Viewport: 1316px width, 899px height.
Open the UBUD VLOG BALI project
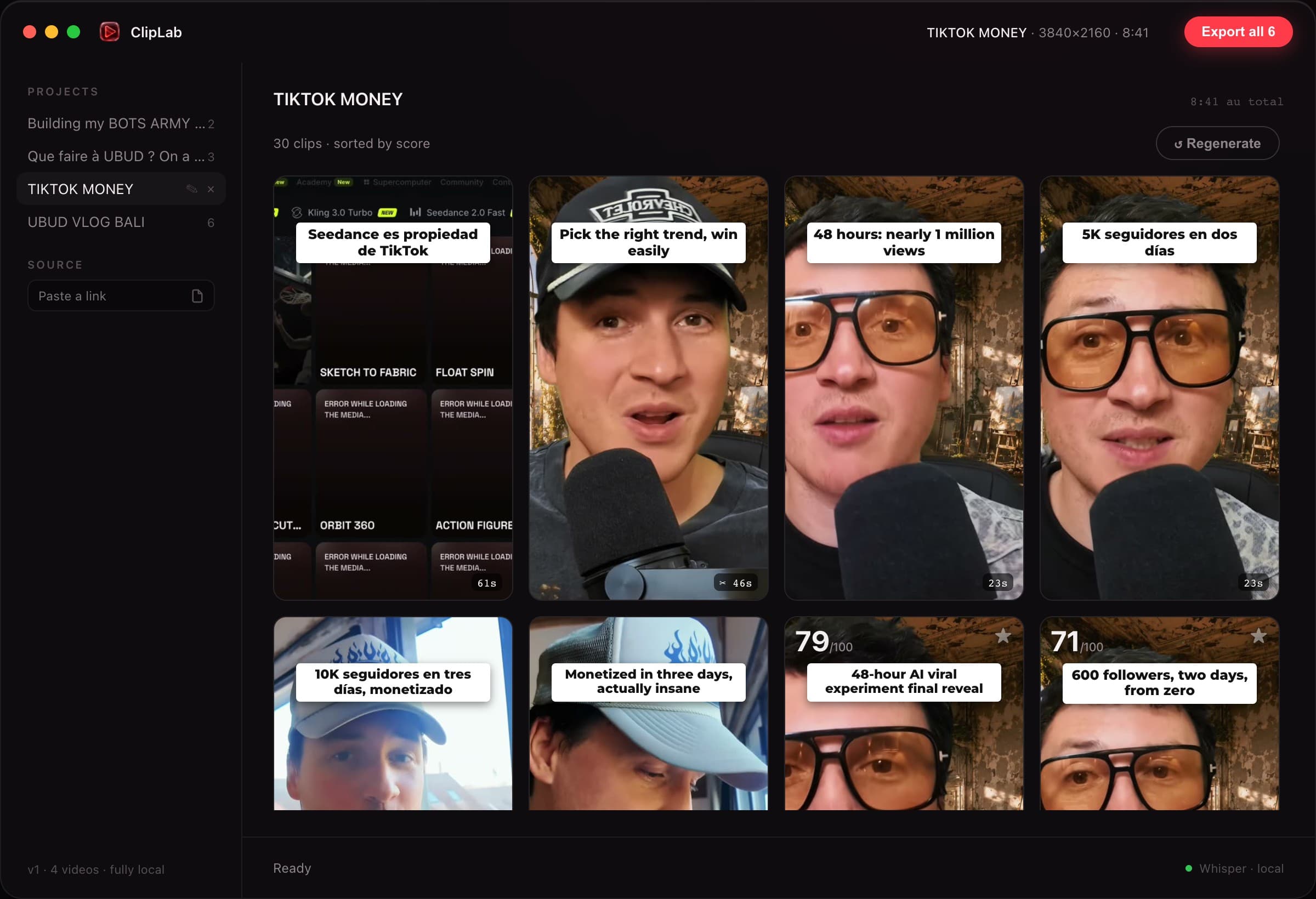point(121,222)
